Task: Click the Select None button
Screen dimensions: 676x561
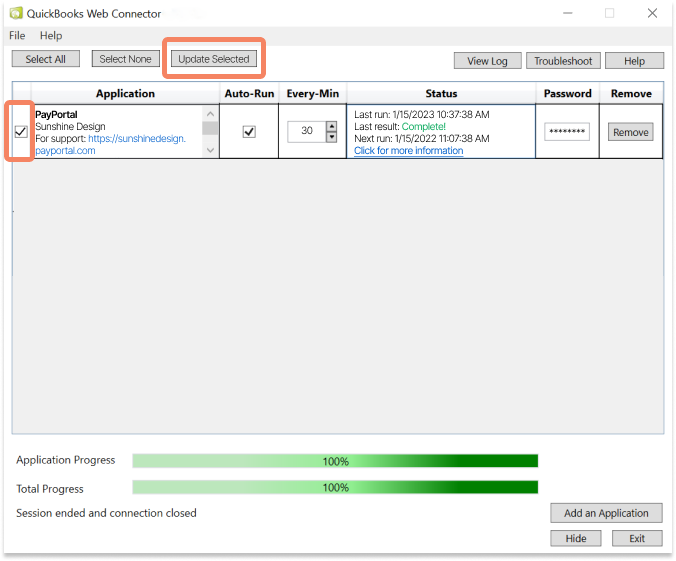Action: (125, 59)
